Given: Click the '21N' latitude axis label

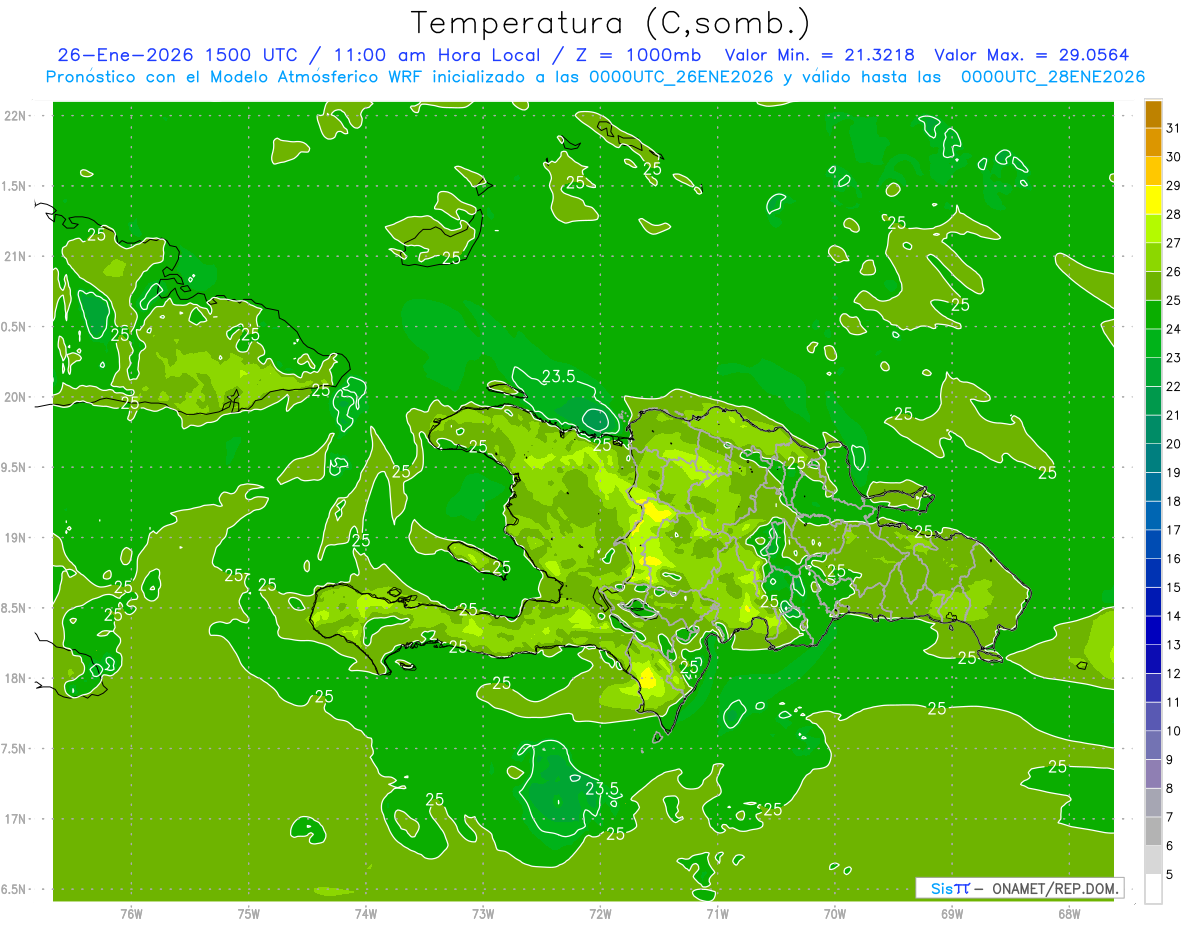Looking at the screenshot, I should 15,257.
